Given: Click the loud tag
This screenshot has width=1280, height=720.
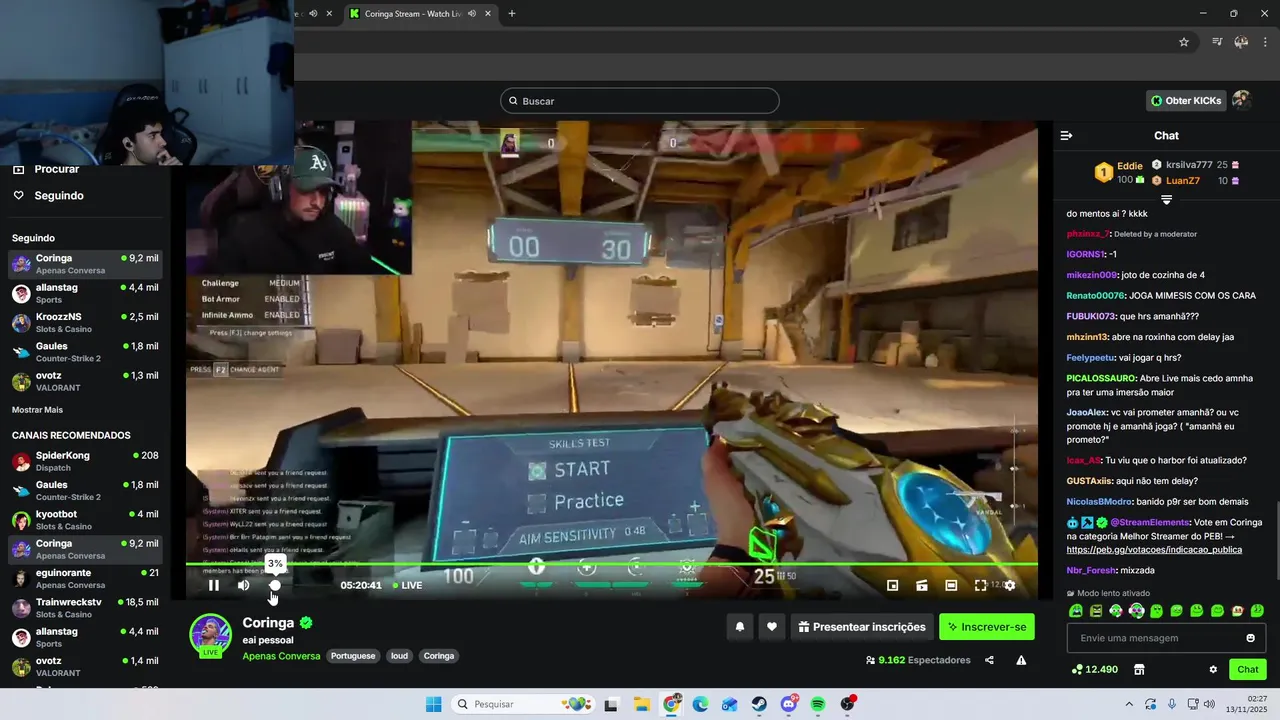Looking at the screenshot, I should [399, 656].
